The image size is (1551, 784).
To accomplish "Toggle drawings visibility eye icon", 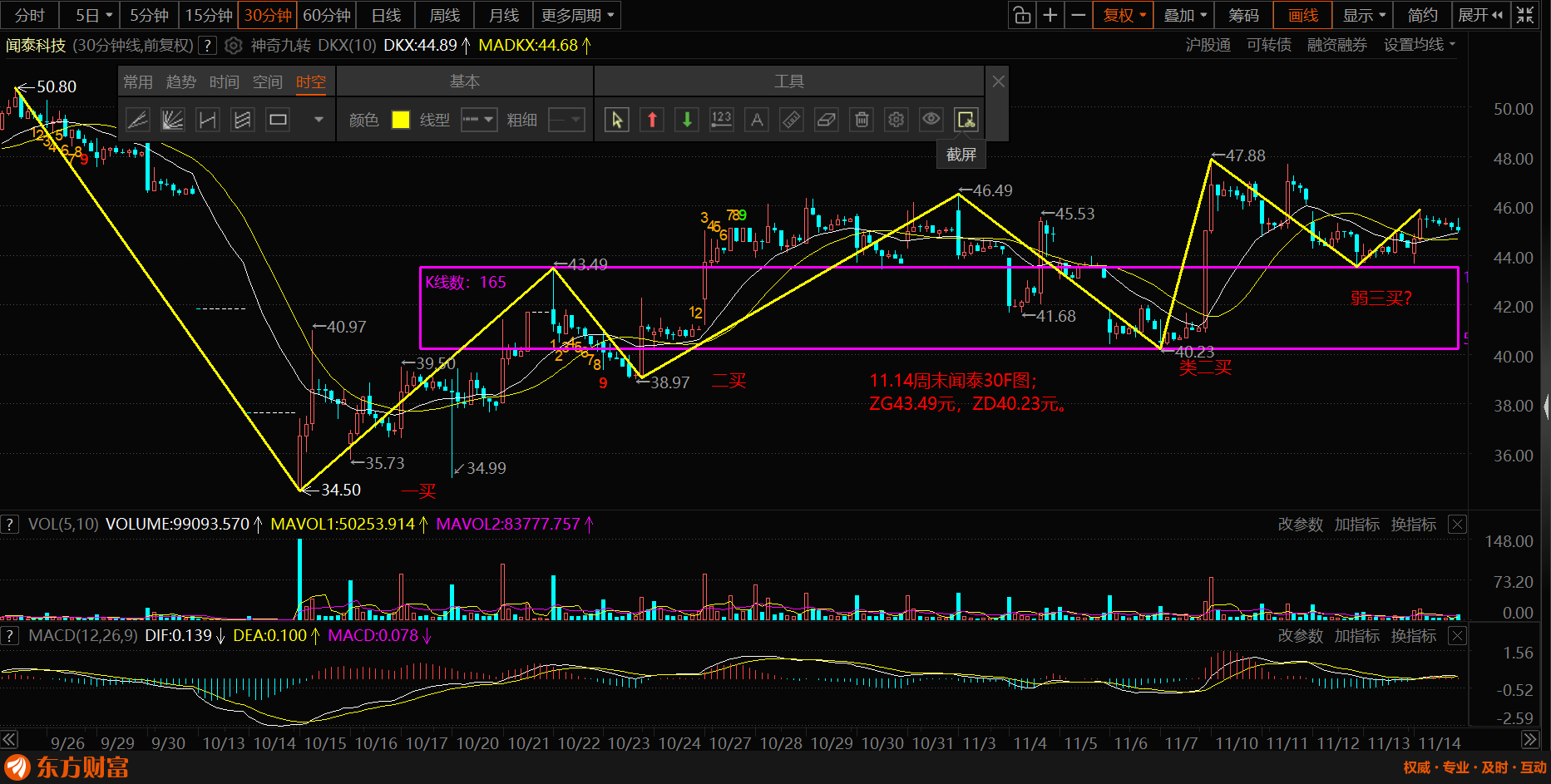I will [931, 120].
